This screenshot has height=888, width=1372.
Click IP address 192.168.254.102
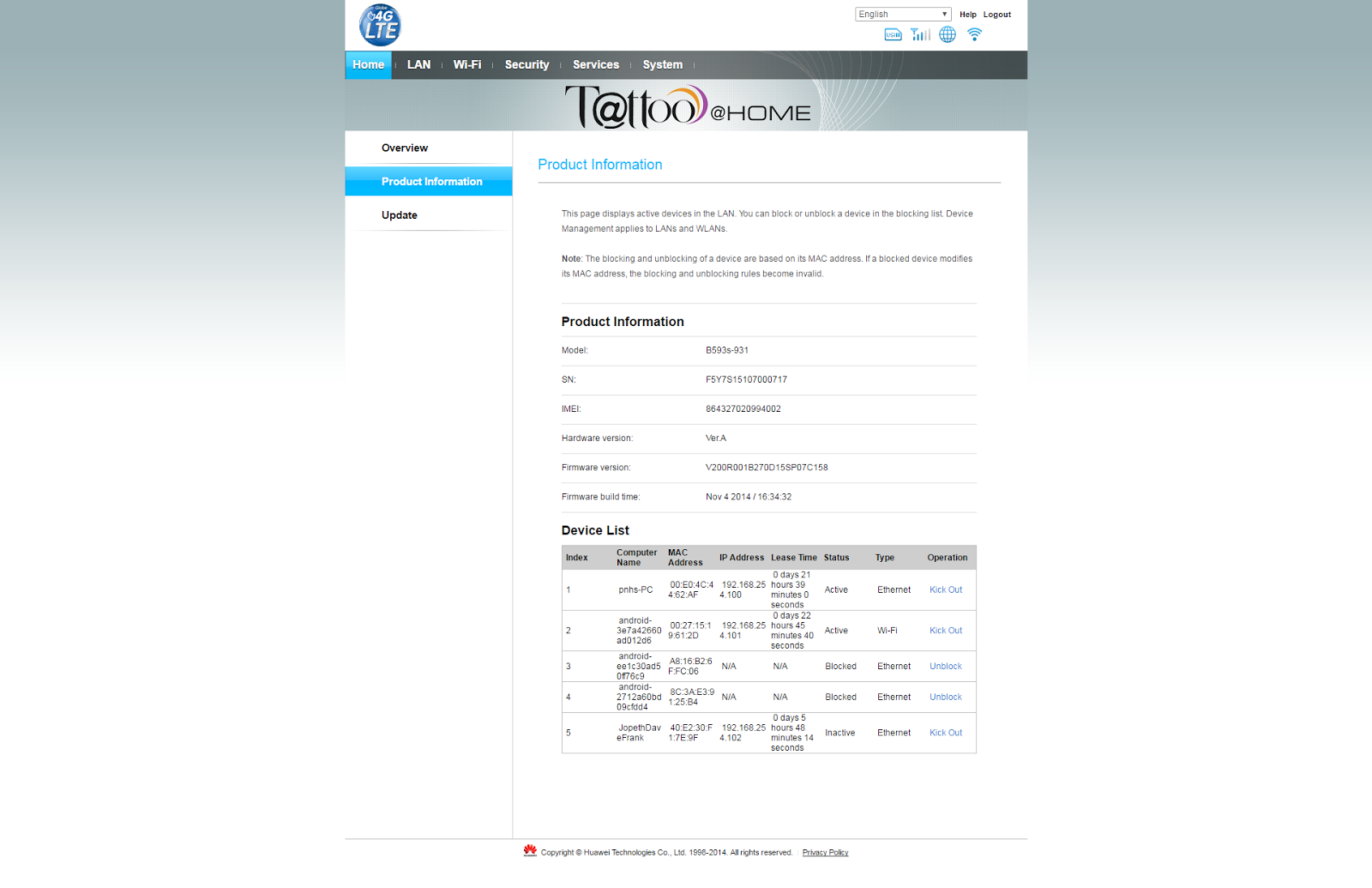(743, 733)
